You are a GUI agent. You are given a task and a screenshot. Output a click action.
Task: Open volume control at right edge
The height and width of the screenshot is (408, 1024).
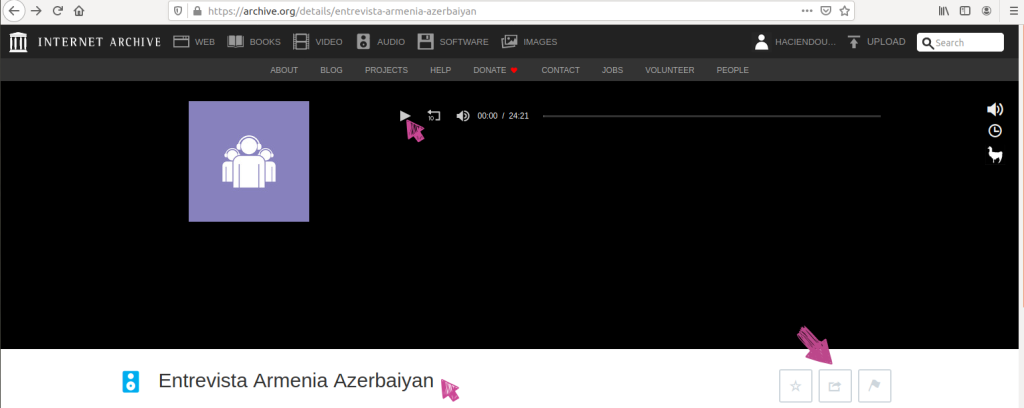coord(995,109)
